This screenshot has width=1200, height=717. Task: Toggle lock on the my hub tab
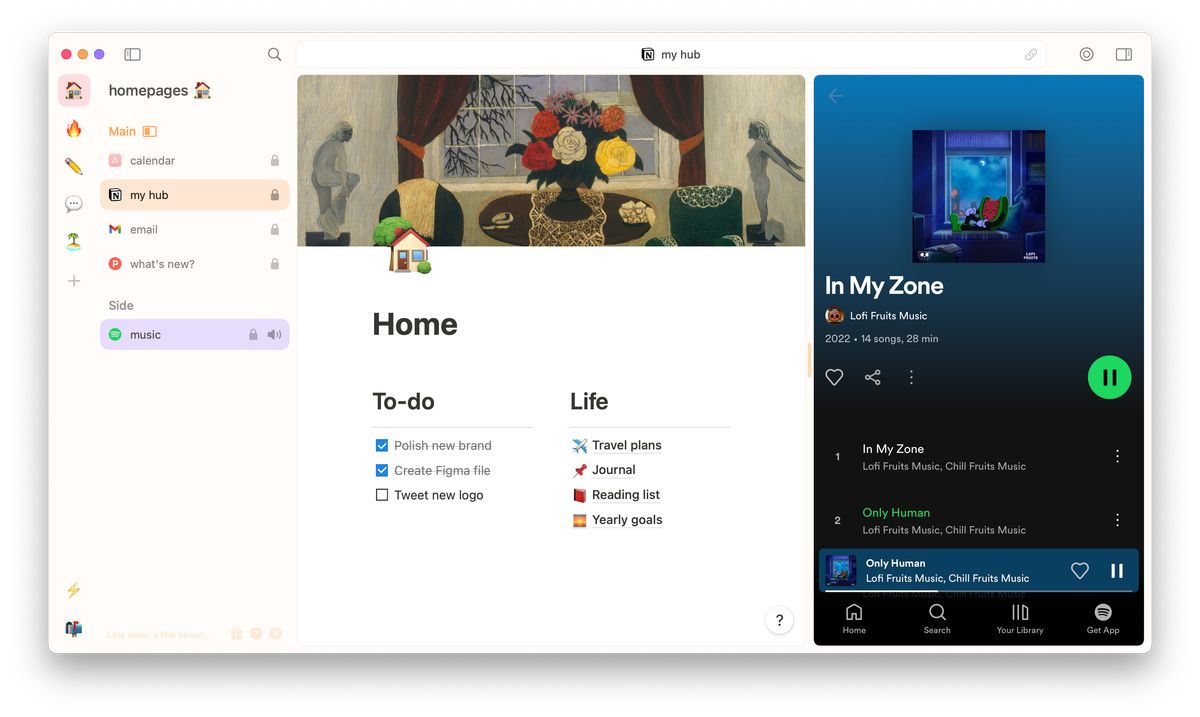click(x=275, y=195)
